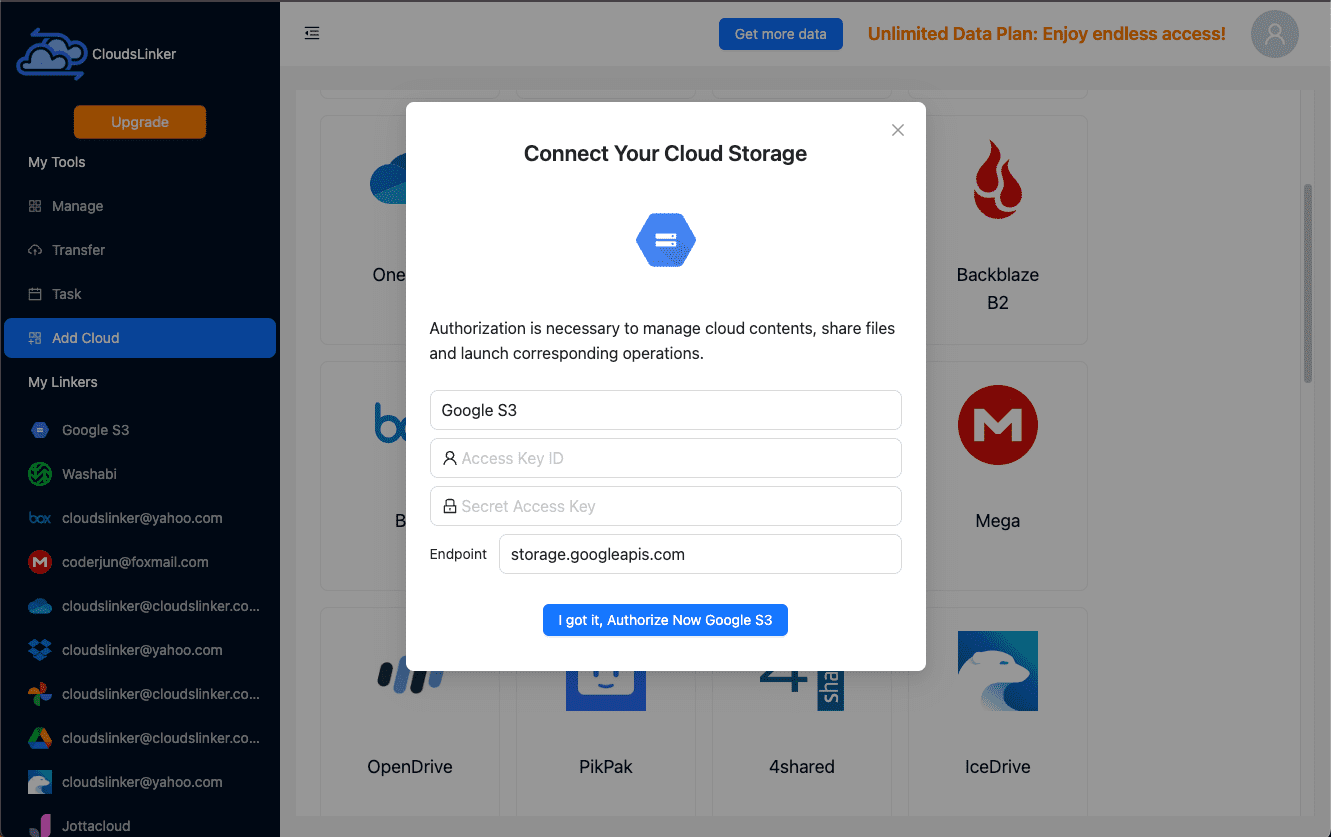Click the Endpoint storage.googleapis.com field

tap(700, 554)
